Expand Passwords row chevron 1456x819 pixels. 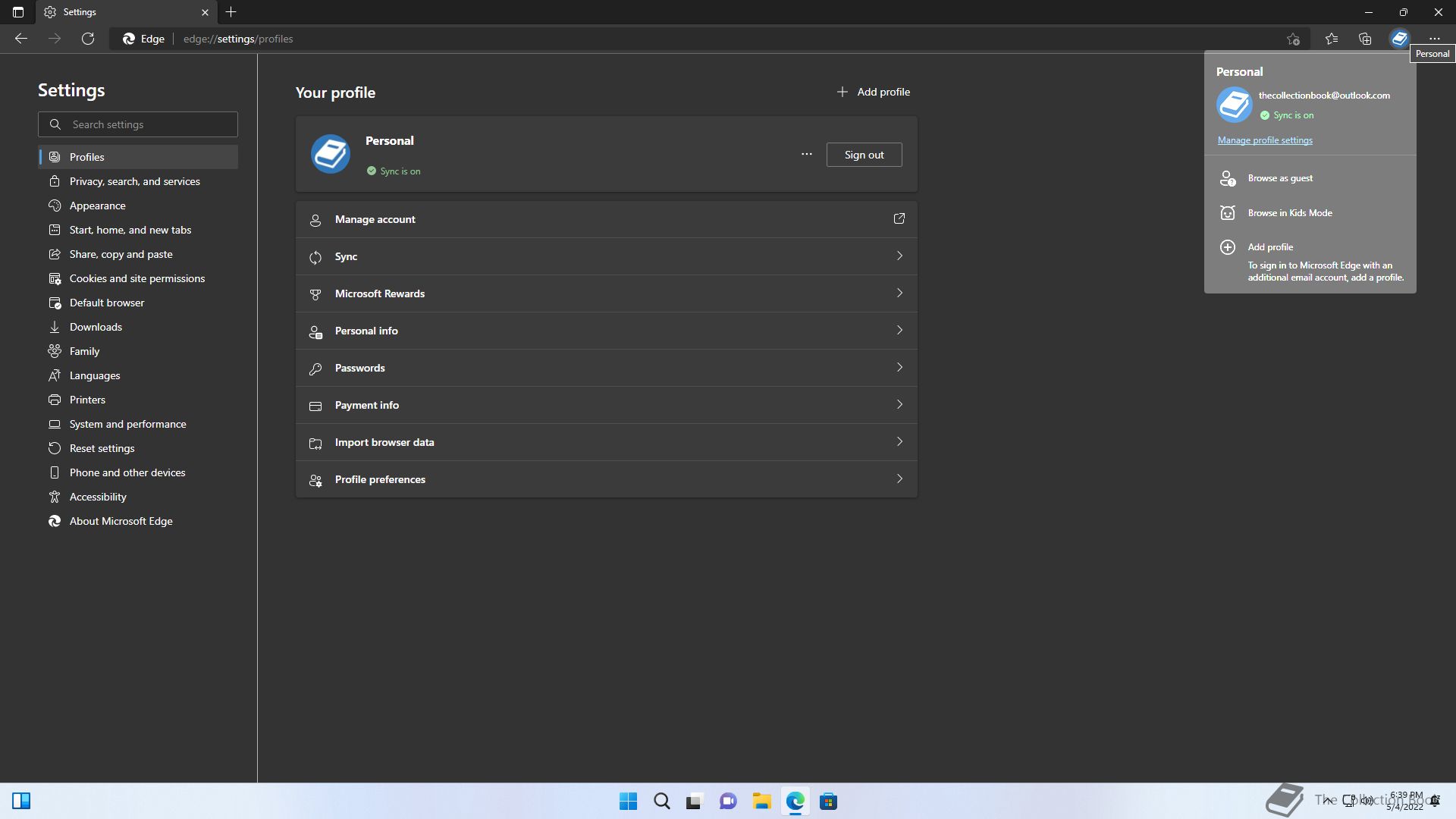tap(899, 368)
